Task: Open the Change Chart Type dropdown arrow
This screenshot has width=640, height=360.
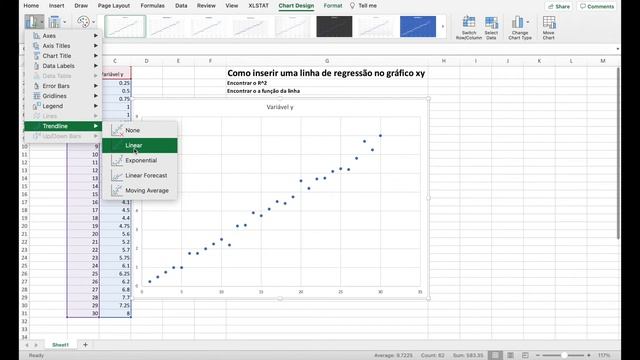Action: (x=528, y=22)
